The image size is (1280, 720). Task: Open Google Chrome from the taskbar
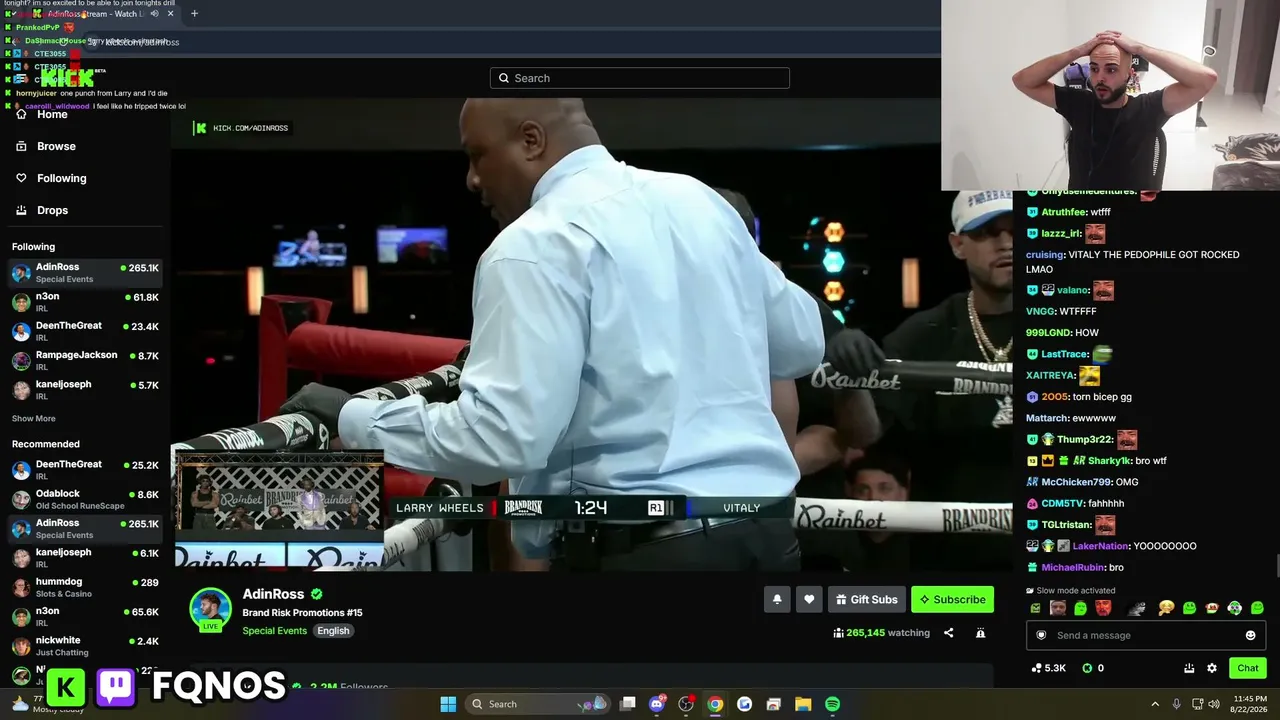[x=715, y=704]
